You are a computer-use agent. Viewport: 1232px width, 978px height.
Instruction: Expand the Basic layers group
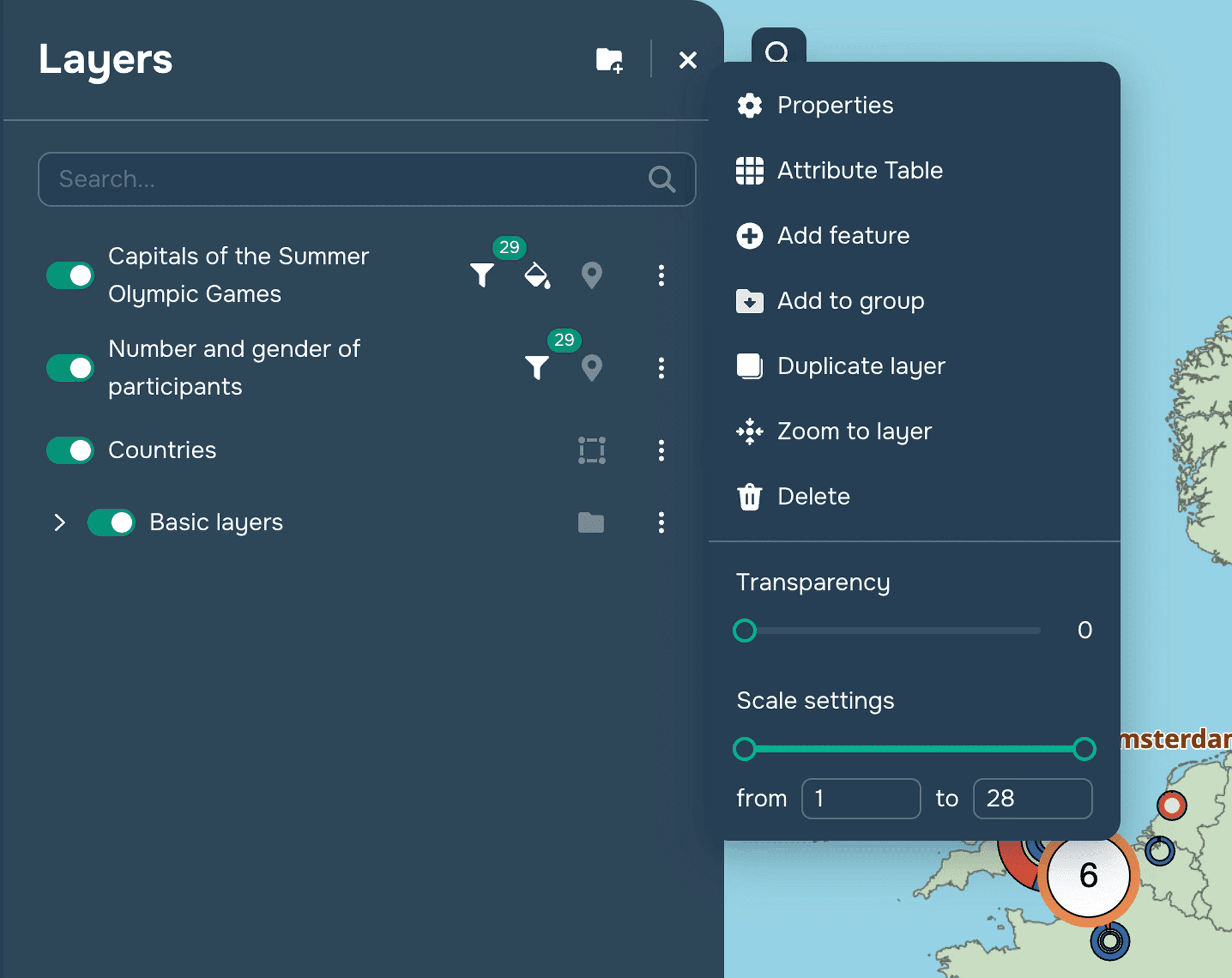(x=59, y=523)
